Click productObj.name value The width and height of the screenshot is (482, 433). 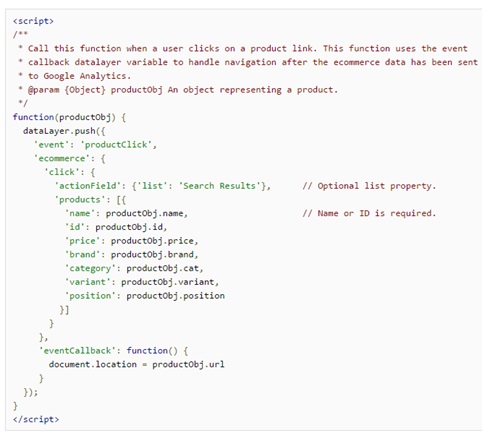144,213
